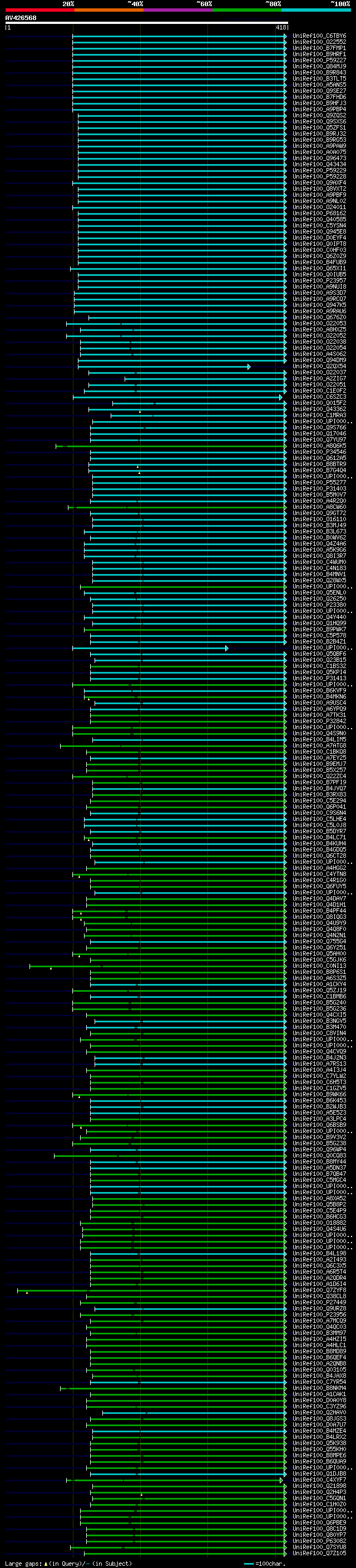Click hit label UniRef100_Q28WX5
The height and width of the screenshot is (1568, 356).
click(319, 580)
